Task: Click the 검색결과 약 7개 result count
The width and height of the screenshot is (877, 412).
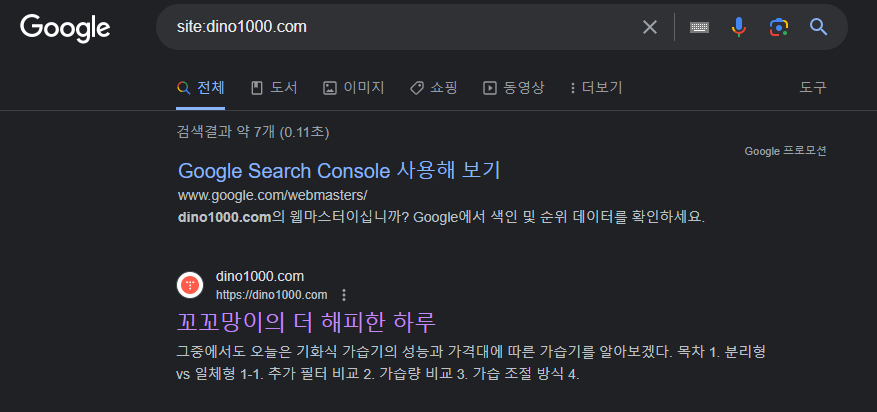Action: pos(253,132)
